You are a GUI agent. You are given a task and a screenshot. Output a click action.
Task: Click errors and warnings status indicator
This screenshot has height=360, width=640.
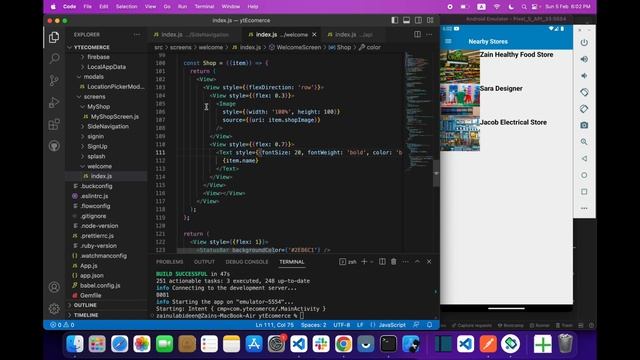[62, 325]
